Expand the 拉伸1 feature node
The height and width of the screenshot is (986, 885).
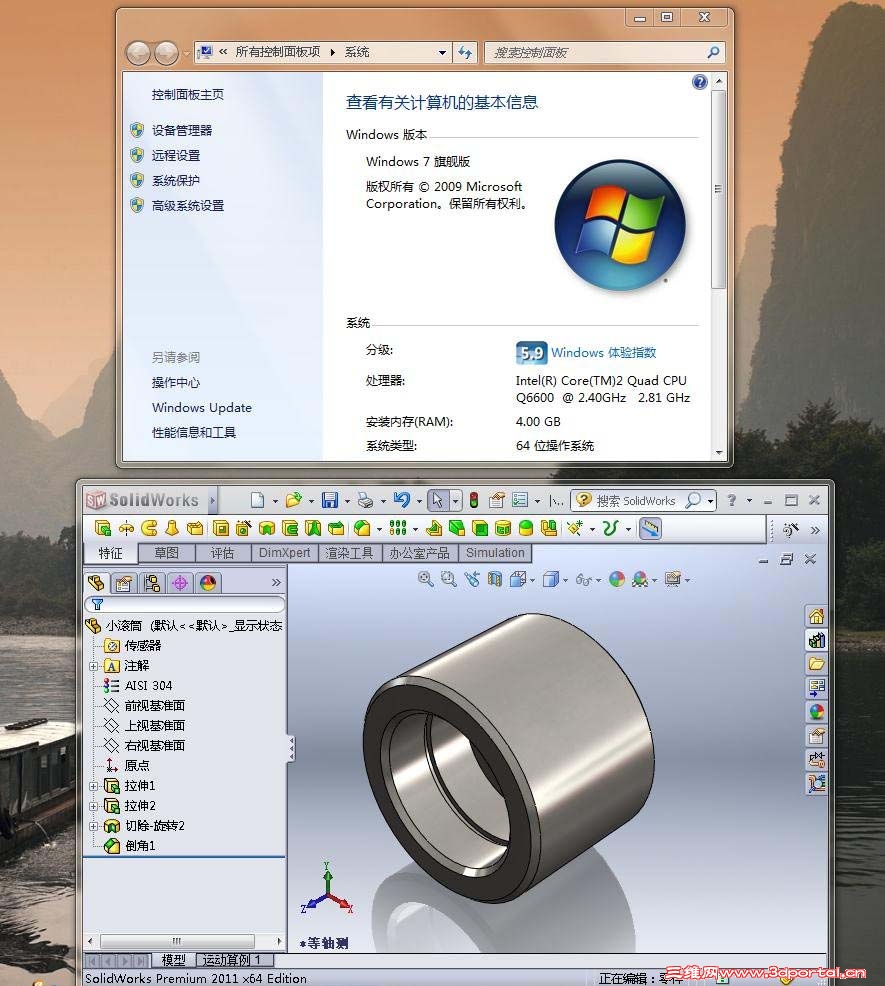point(94,786)
